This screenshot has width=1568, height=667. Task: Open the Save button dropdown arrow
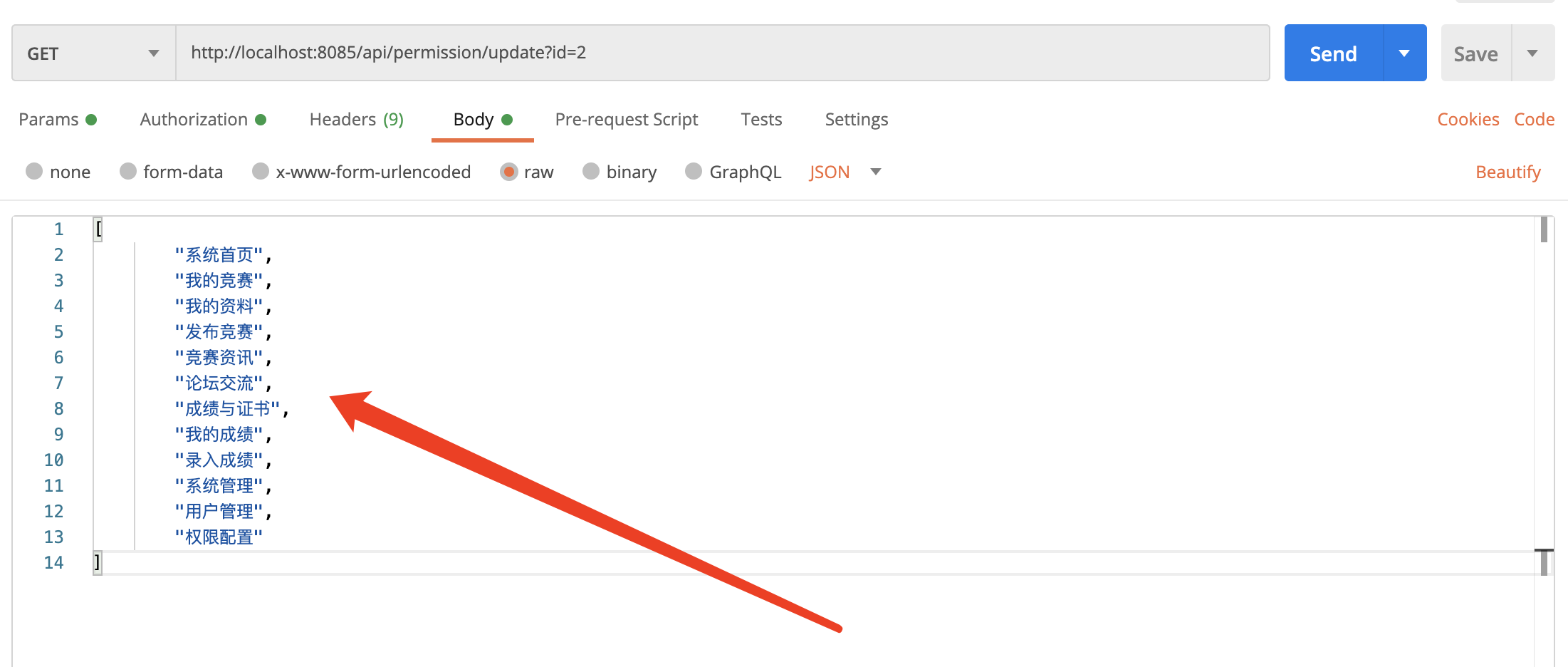pos(1532,52)
